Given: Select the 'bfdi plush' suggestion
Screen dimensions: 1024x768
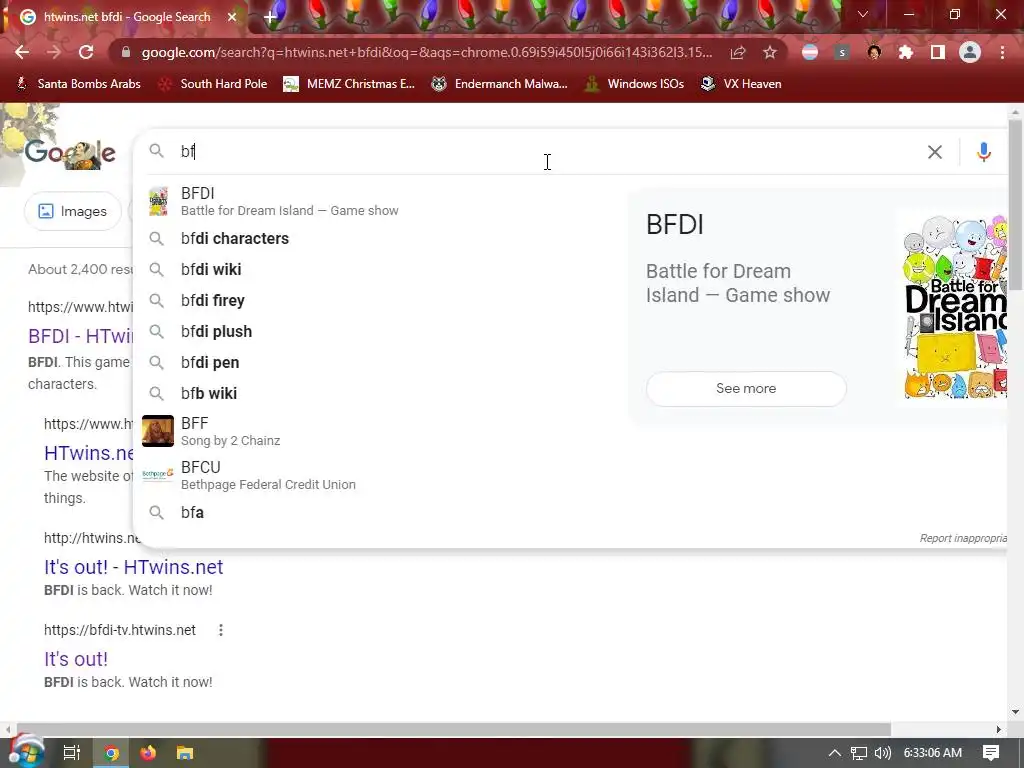Looking at the screenshot, I should tap(380, 332).
